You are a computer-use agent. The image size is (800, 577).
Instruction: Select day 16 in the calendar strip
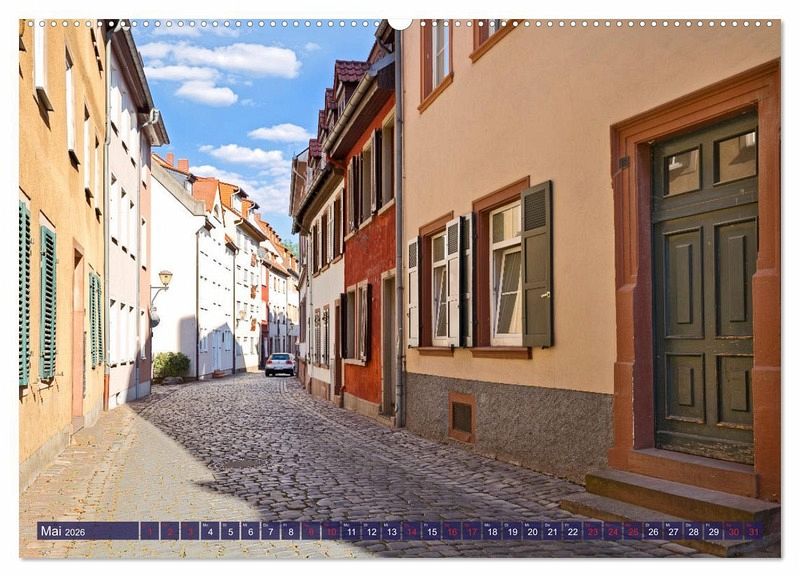(x=452, y=531)
